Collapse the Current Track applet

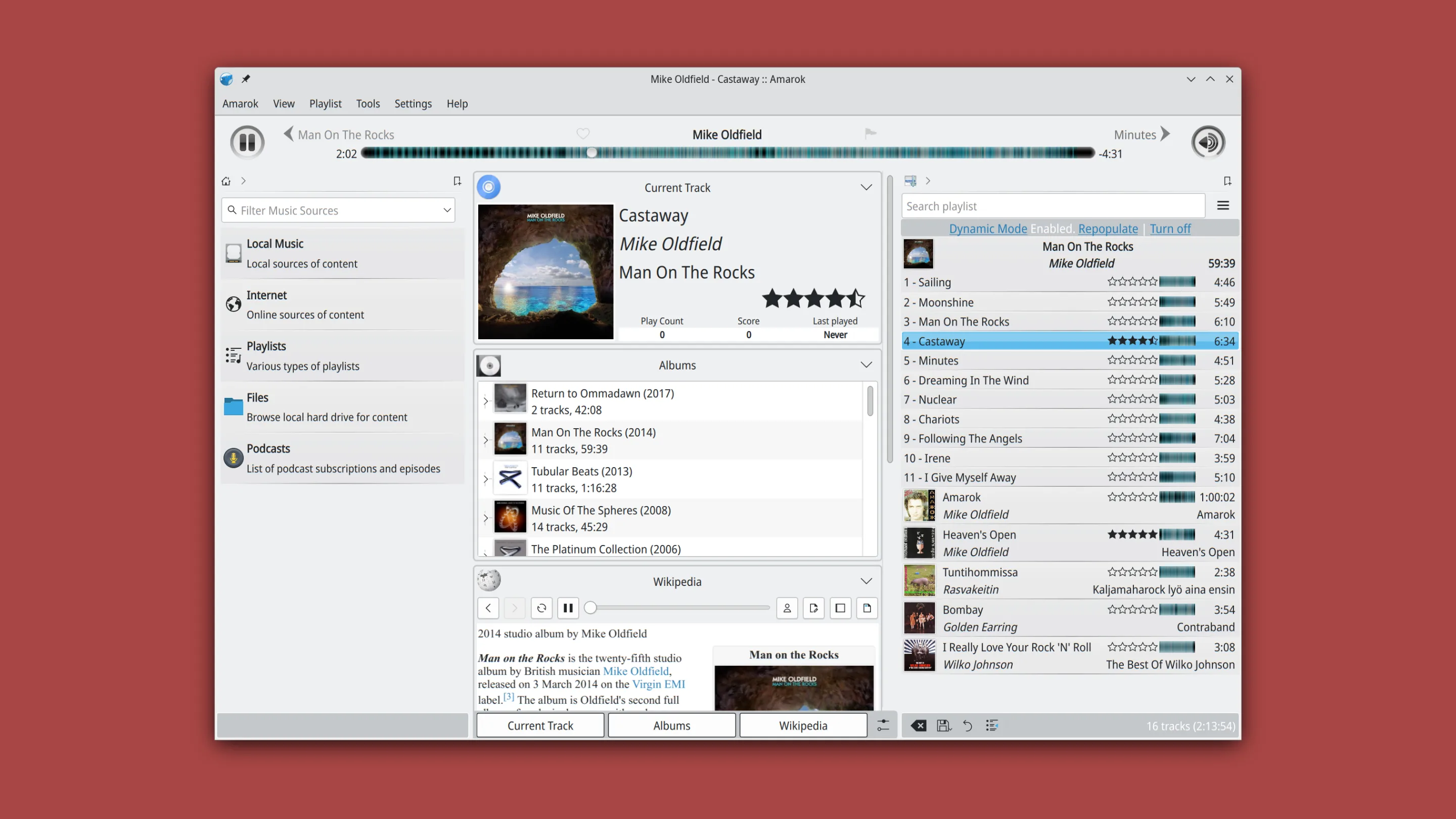click(866, 187)
